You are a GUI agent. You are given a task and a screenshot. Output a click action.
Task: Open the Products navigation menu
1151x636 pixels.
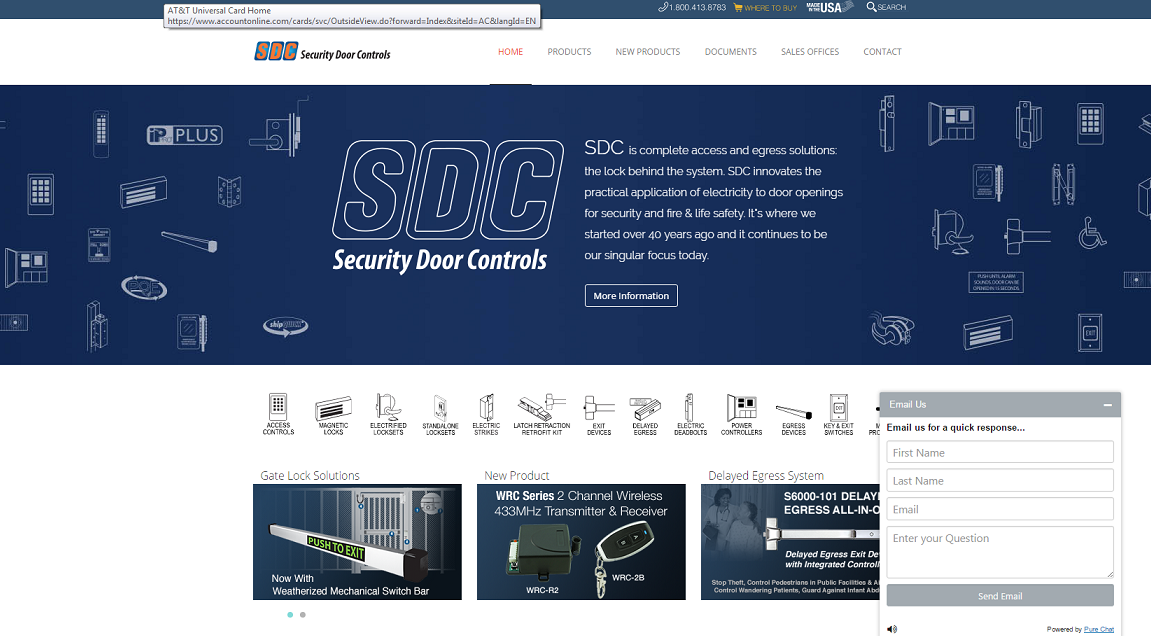coord(569,51)
